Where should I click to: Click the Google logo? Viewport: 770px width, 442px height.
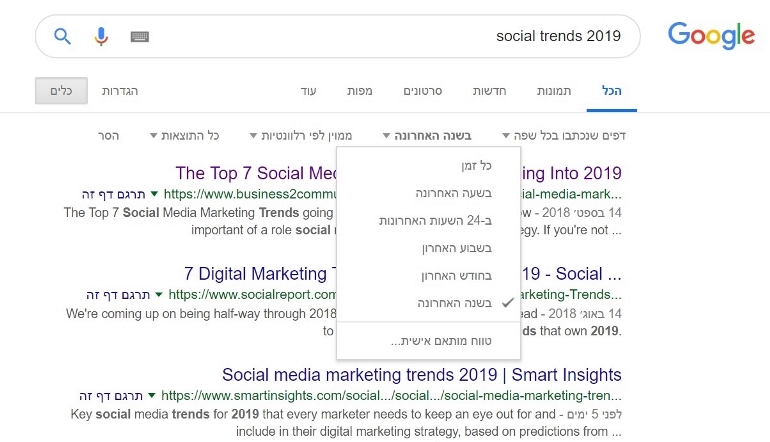pos(711,35)
